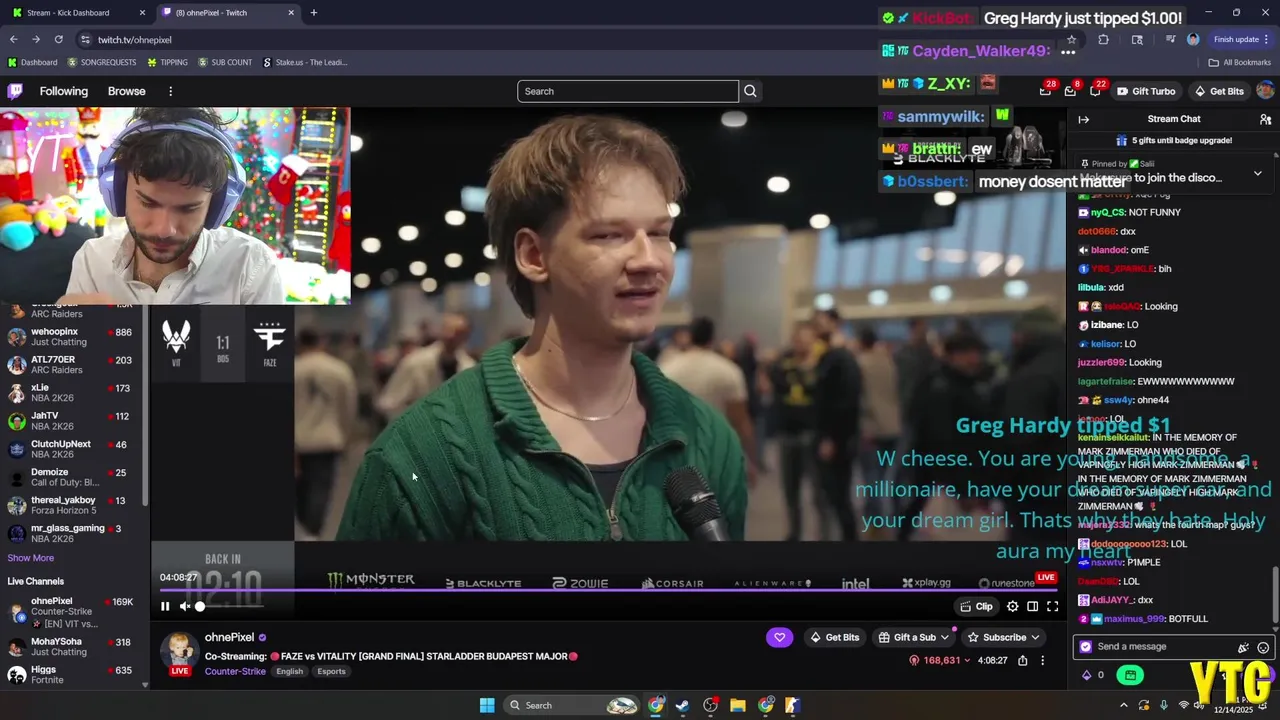Open Prime loot icon with badge 28
The height and width of the screenshot is (720, 1280).
coord(1045,91)
